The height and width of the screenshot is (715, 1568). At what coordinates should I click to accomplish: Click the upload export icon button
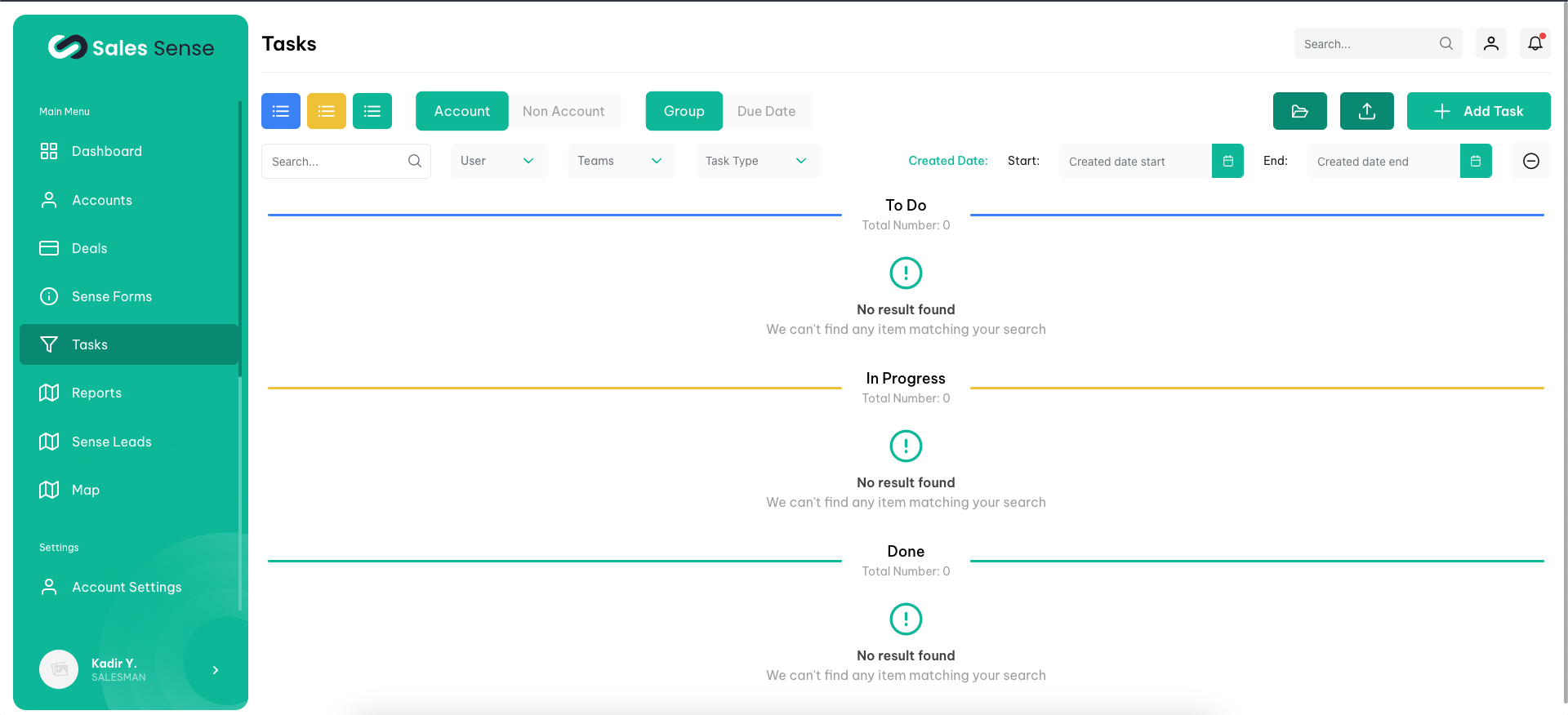pos(1366,111)
